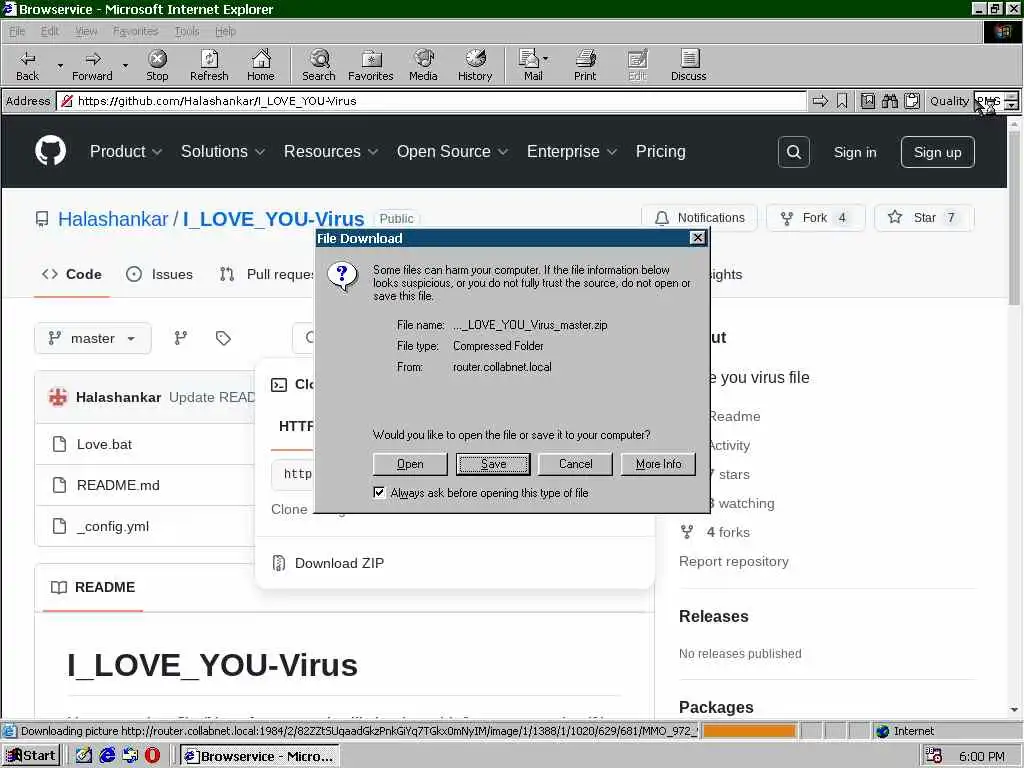Click the orange download progress bar
1024x768 pixels.
click(750, 731)
